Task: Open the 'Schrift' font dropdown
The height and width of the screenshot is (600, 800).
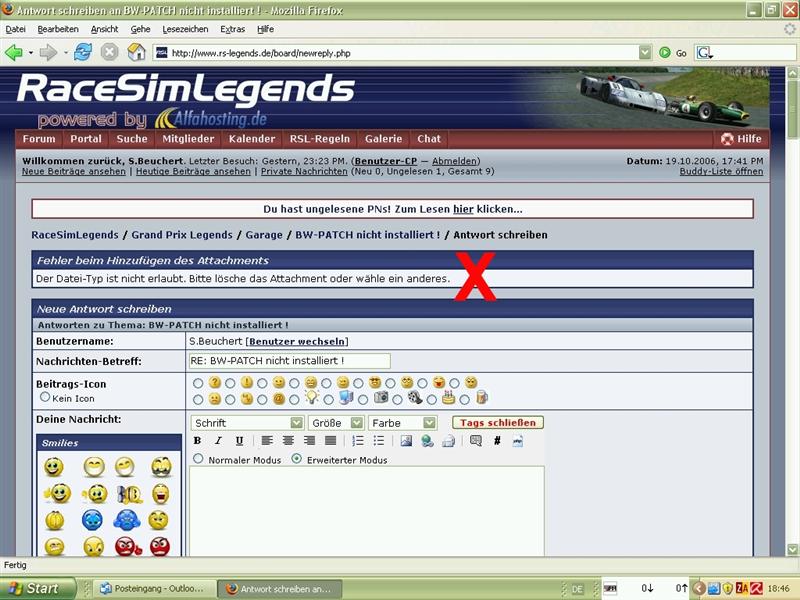Action: point(247,423)
